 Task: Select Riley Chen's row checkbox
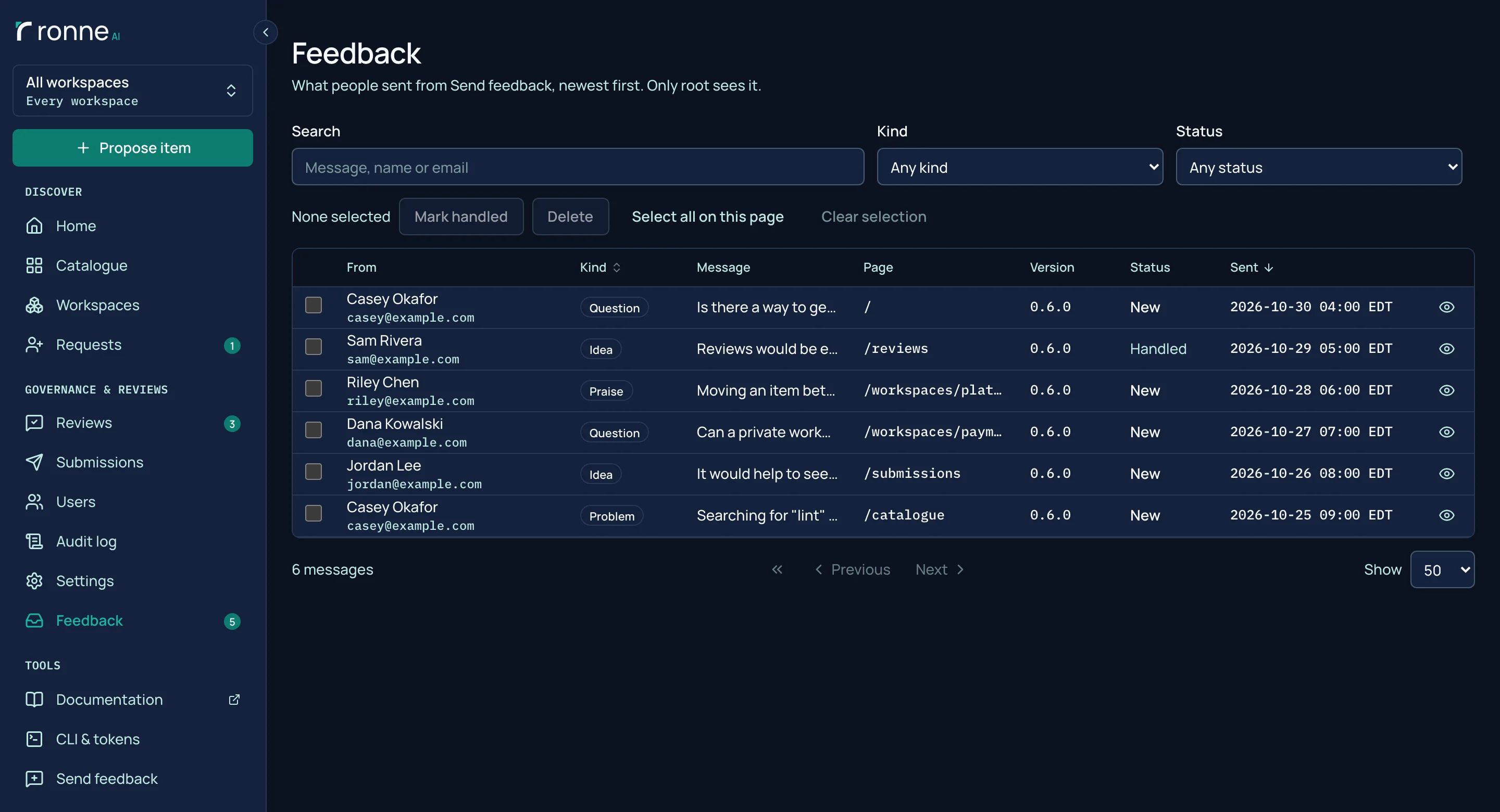(x=314, y=388)
